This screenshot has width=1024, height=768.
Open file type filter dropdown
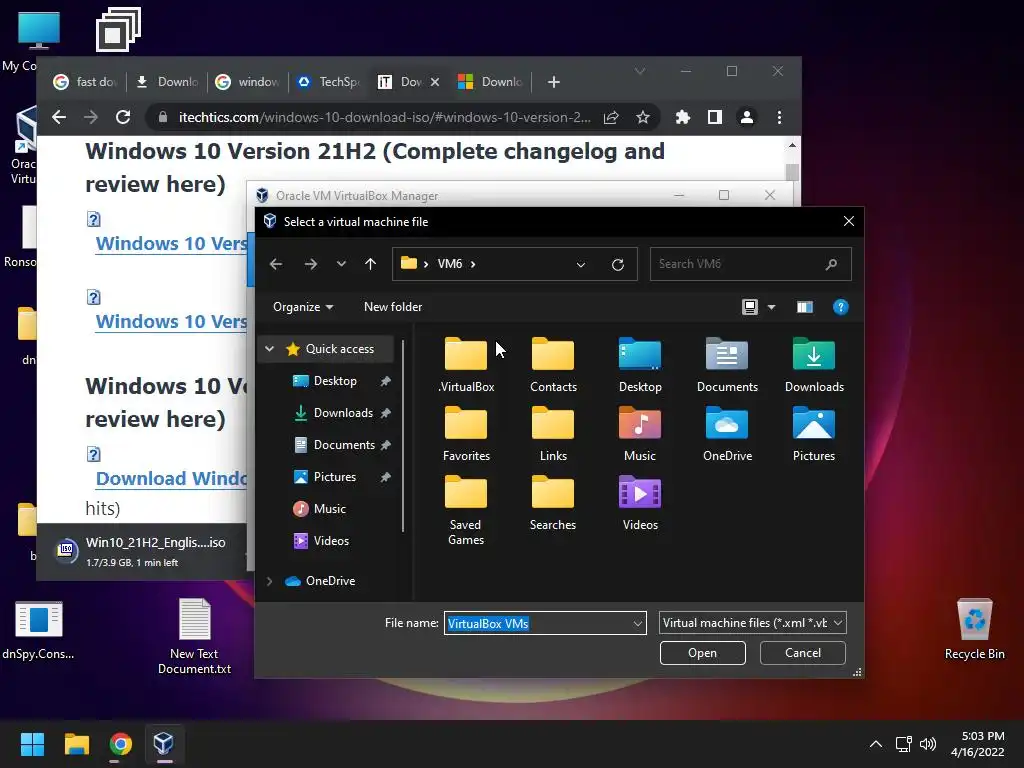coord(838,623)
